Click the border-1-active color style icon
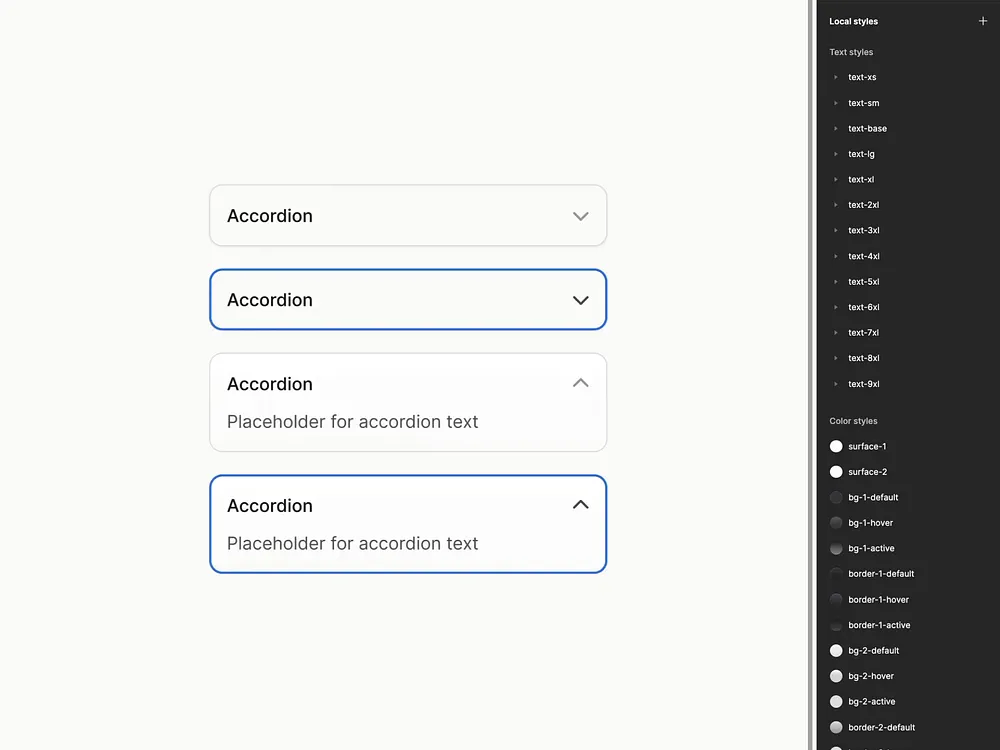The height and width of the screenshot is (750, 1000). (x=836, y=624)
